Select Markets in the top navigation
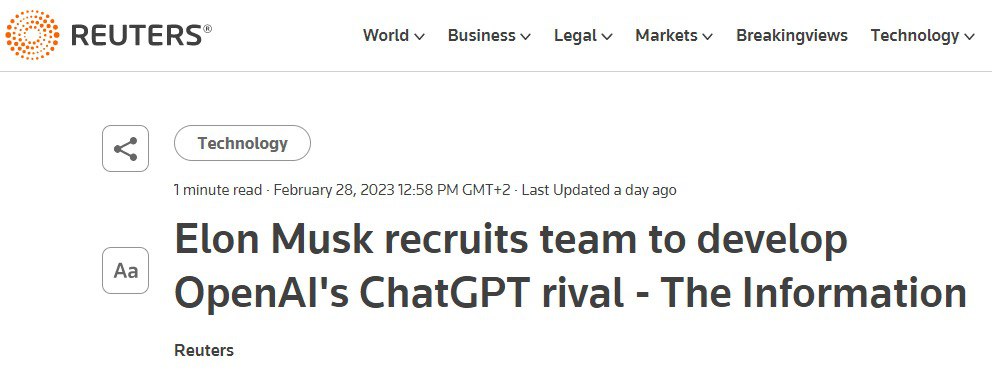The height and width of the screenshot is (386, 992). coord(666,35)
